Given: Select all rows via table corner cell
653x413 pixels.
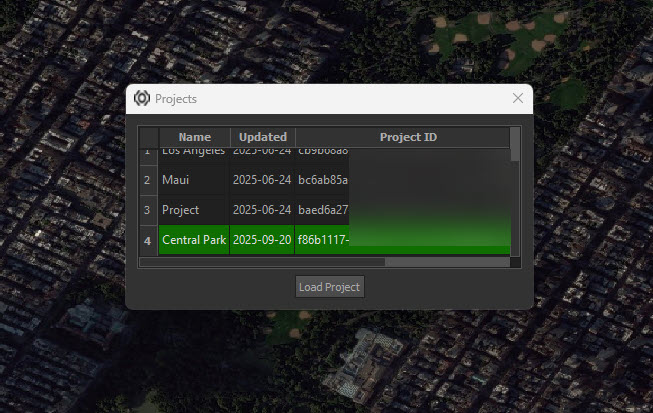Looking at the screenshot, I should [148, 137].
